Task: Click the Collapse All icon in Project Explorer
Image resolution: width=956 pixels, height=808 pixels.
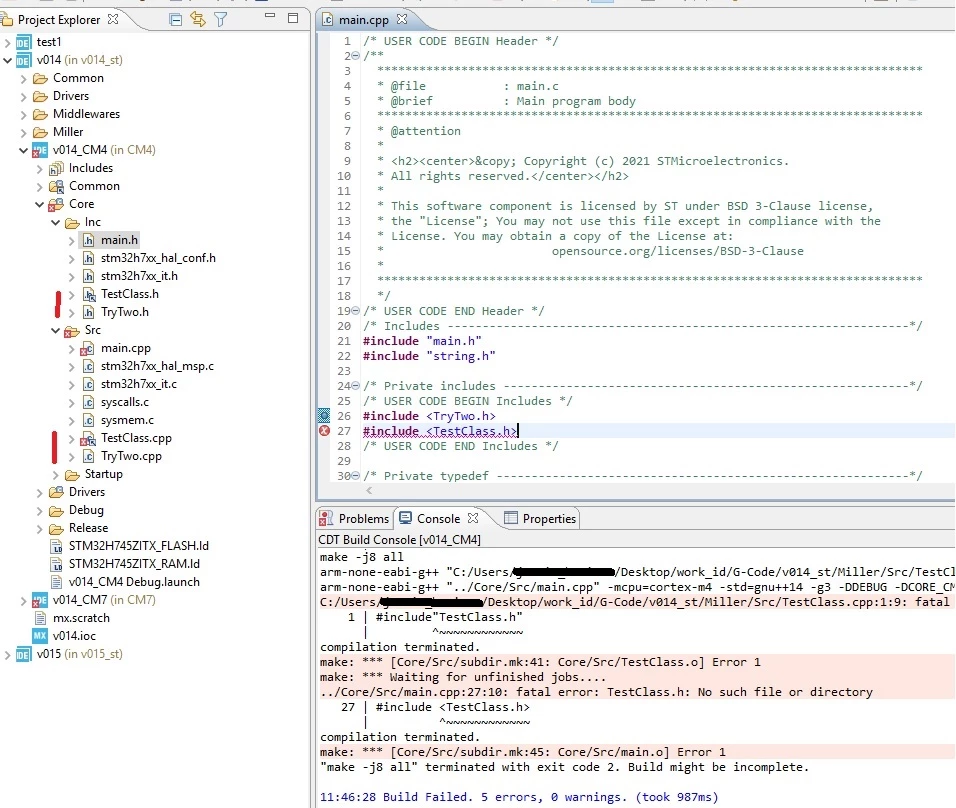Action: (176, 20)
